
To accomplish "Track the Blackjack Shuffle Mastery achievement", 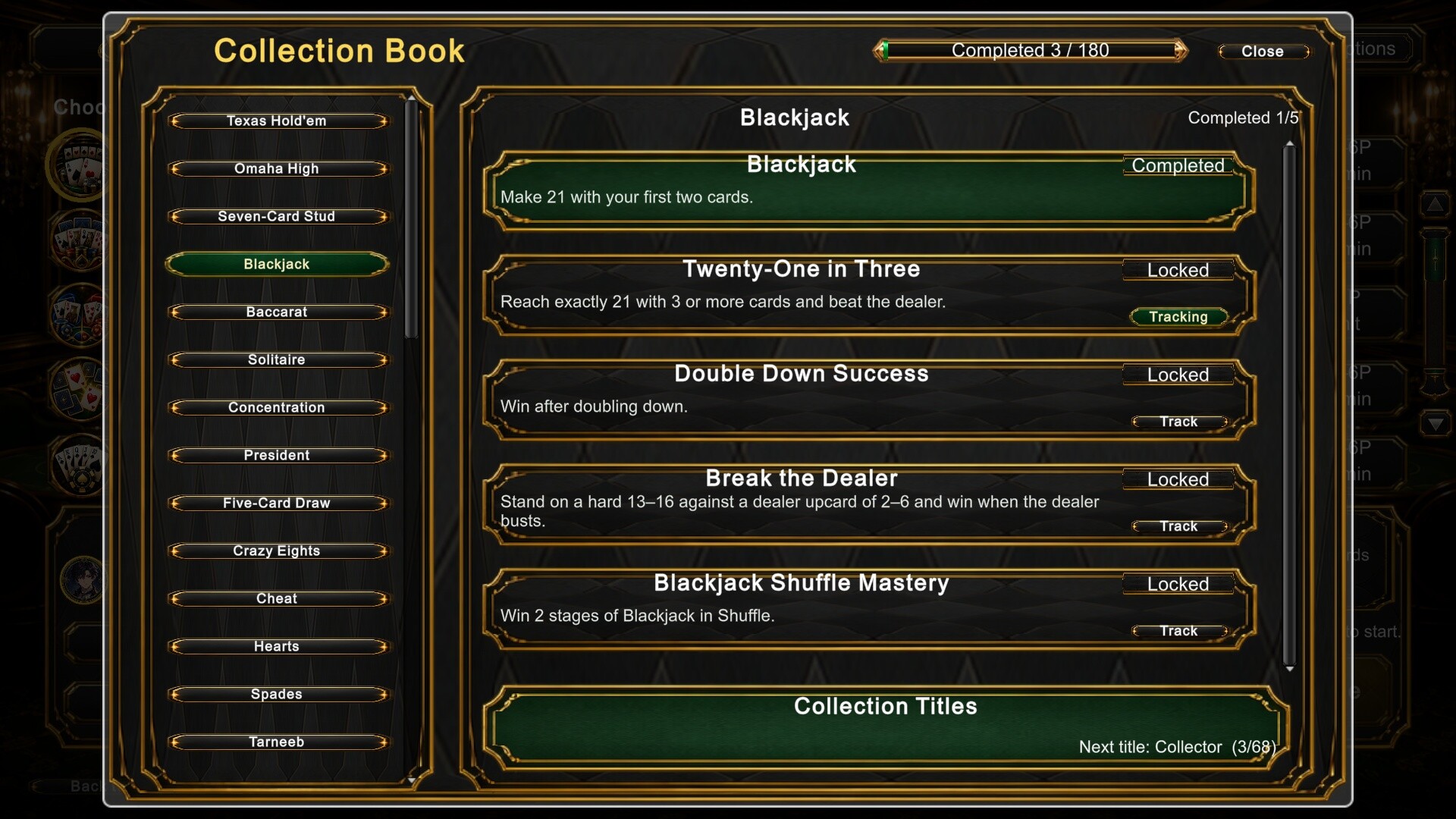I will click(1178, 631).
